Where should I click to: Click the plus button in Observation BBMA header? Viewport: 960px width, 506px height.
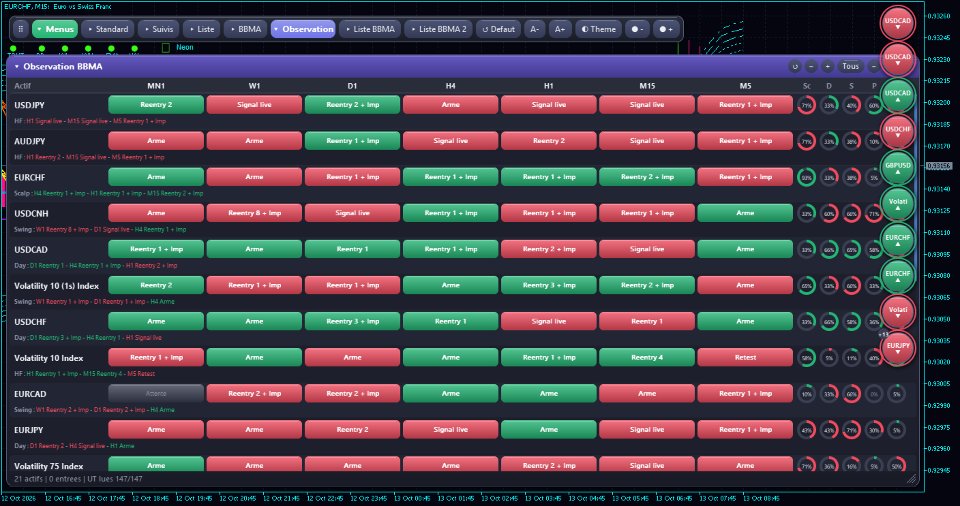[x=827, y=66]
